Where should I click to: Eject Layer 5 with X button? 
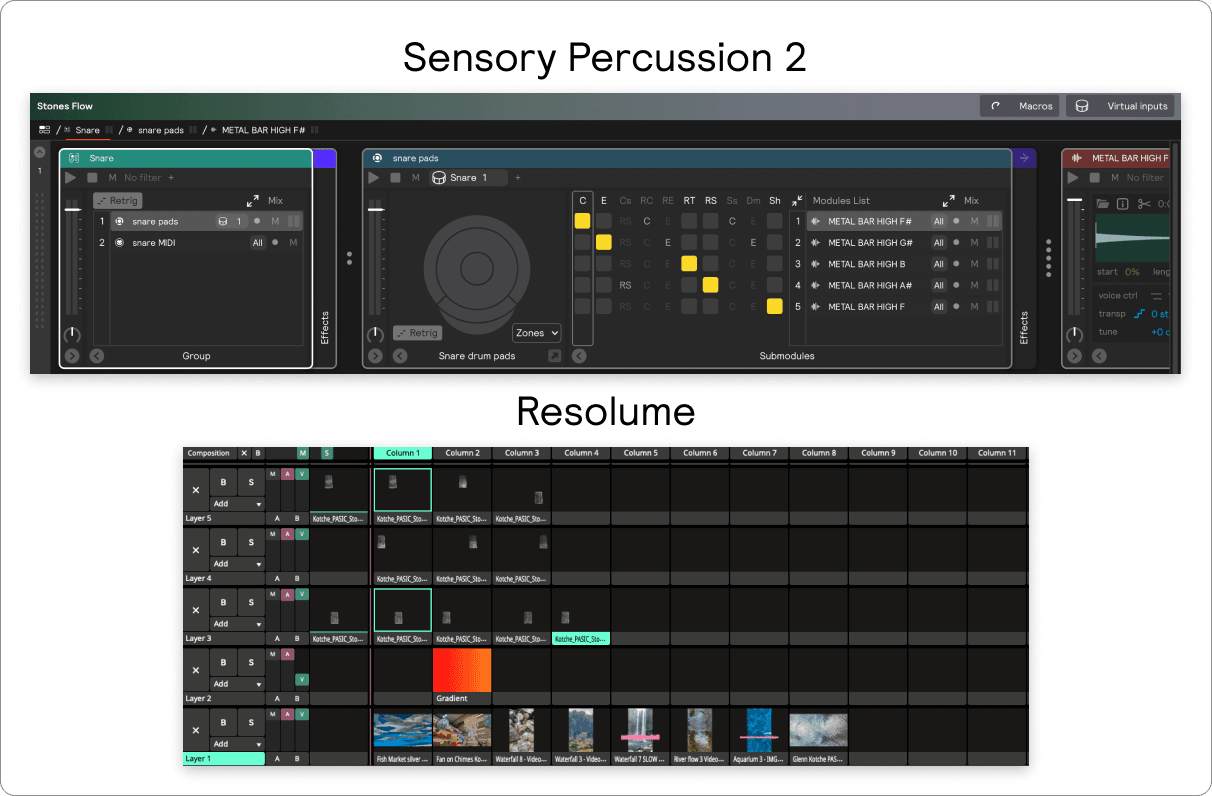(x=195, y=490)
